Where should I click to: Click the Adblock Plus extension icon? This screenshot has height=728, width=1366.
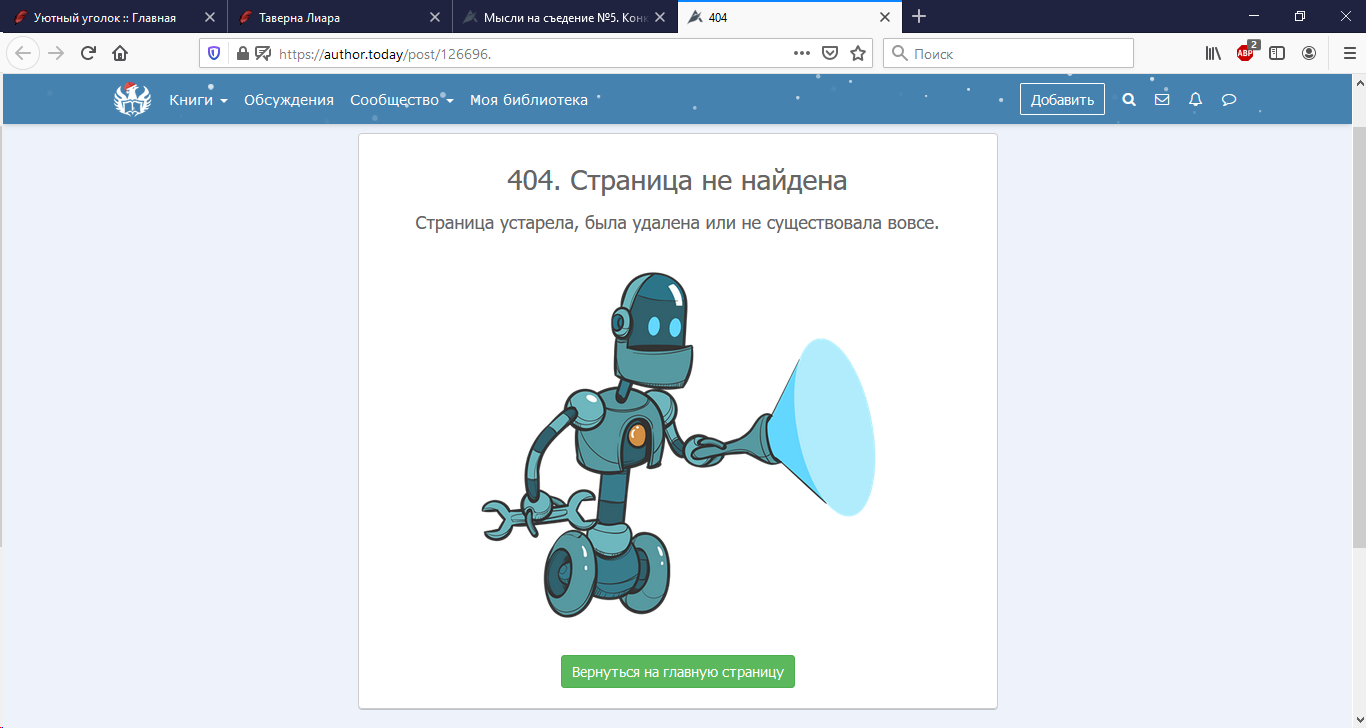[x=1245, y=53]
